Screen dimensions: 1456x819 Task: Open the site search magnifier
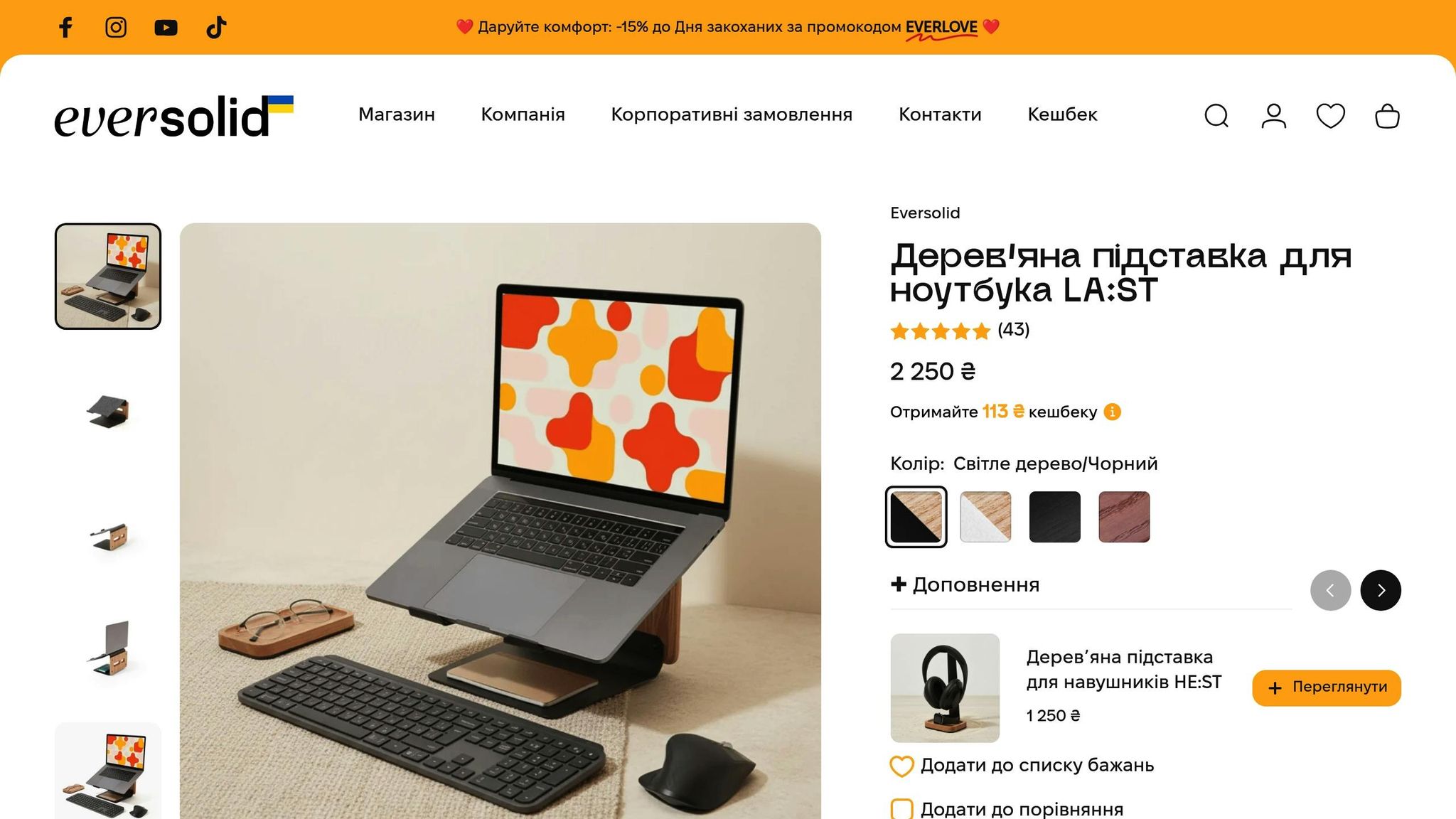coord(1216,115)
